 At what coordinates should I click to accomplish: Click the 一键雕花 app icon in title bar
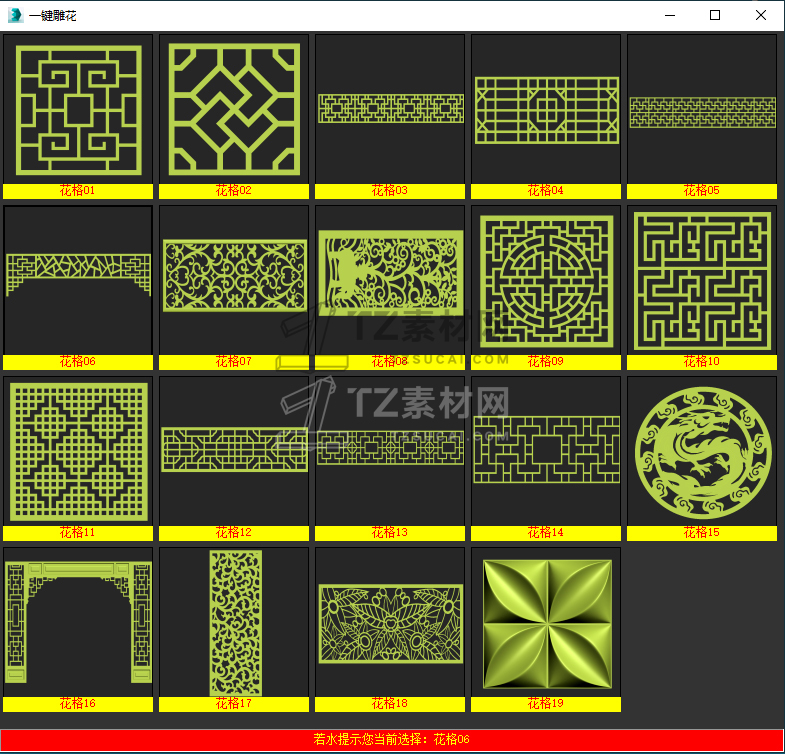(x=16, y=16)
